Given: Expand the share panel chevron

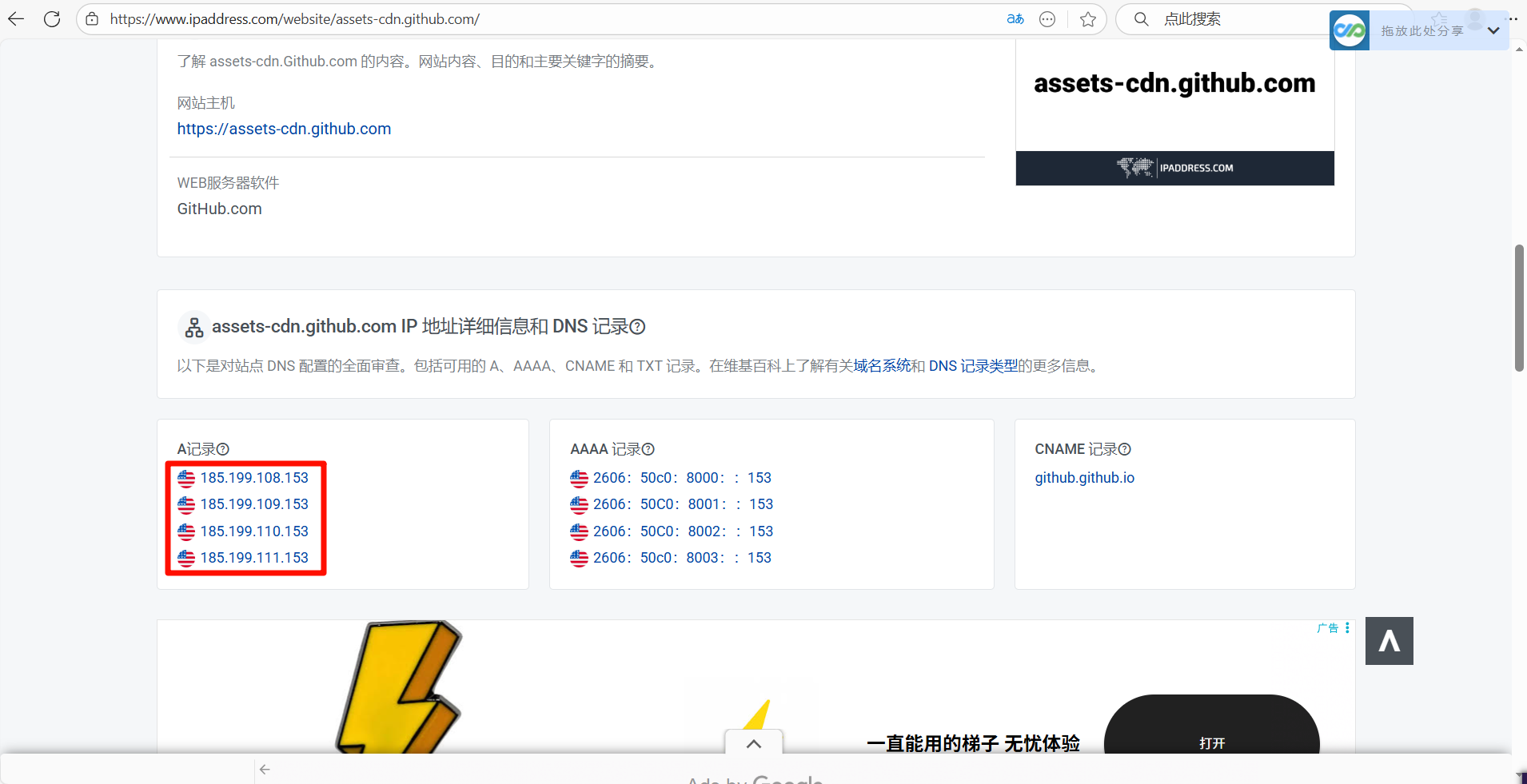Looking at the screenshot, I should point(1493,30).
